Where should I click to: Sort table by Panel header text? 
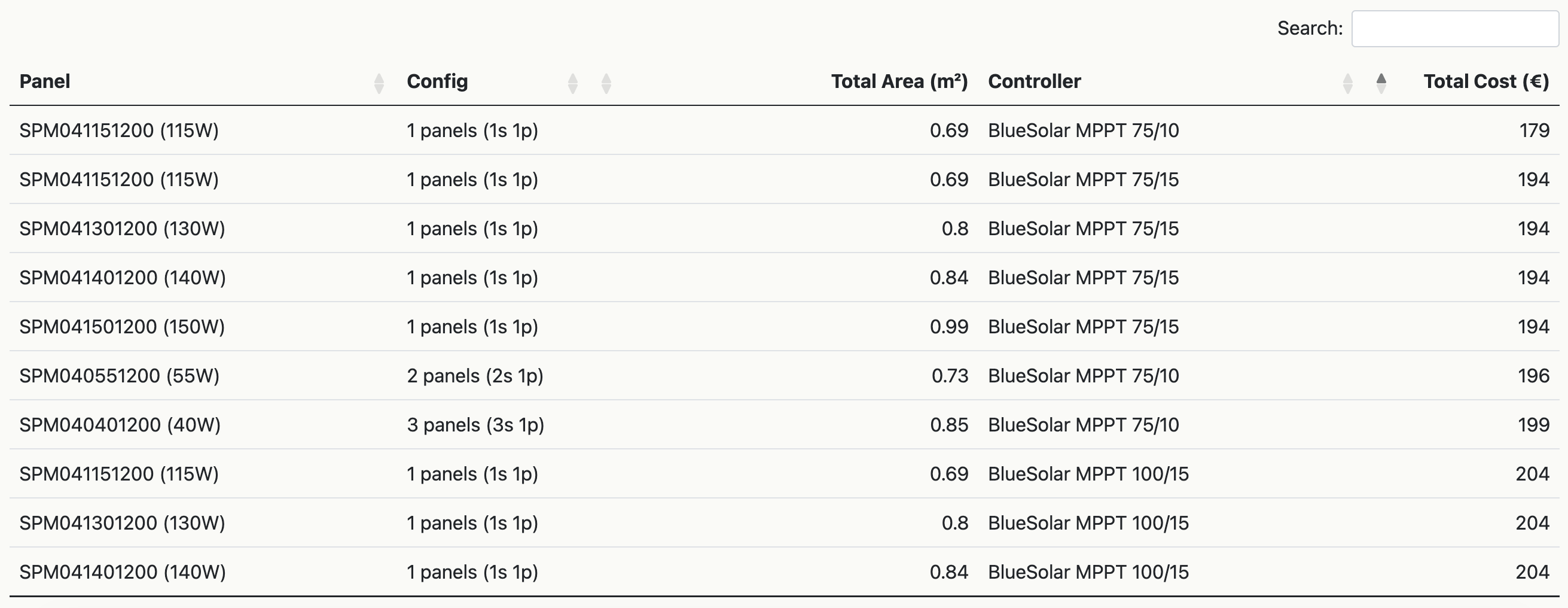pos(45,81)
